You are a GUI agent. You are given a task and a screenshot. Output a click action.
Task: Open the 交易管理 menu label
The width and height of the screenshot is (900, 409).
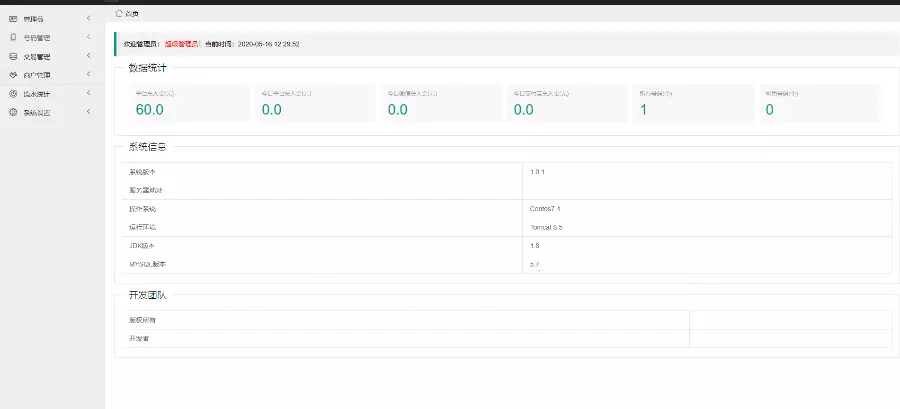point(37,57)
